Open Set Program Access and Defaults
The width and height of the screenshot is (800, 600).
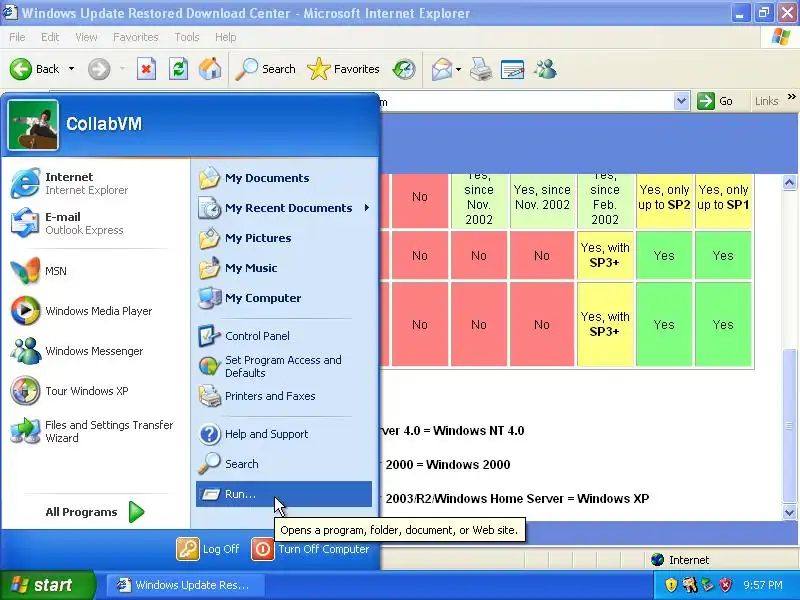pos(284,366)
